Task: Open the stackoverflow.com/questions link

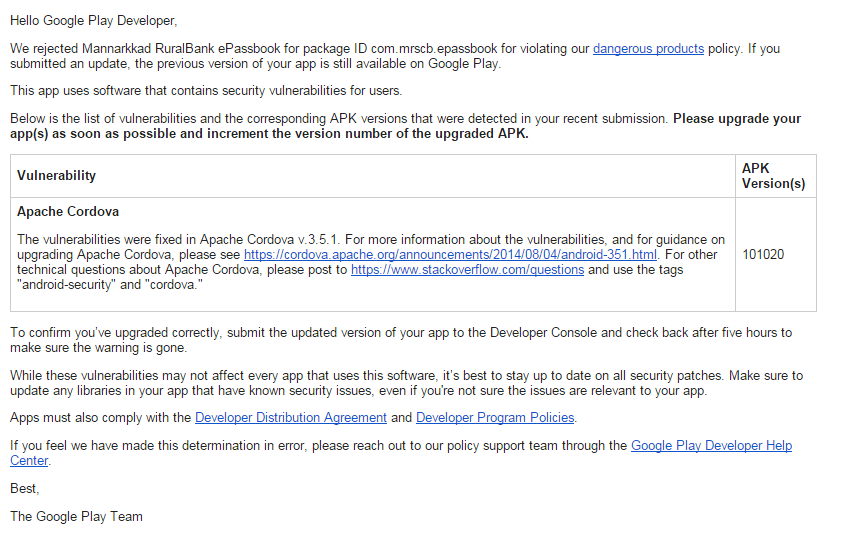Action: 467,269
